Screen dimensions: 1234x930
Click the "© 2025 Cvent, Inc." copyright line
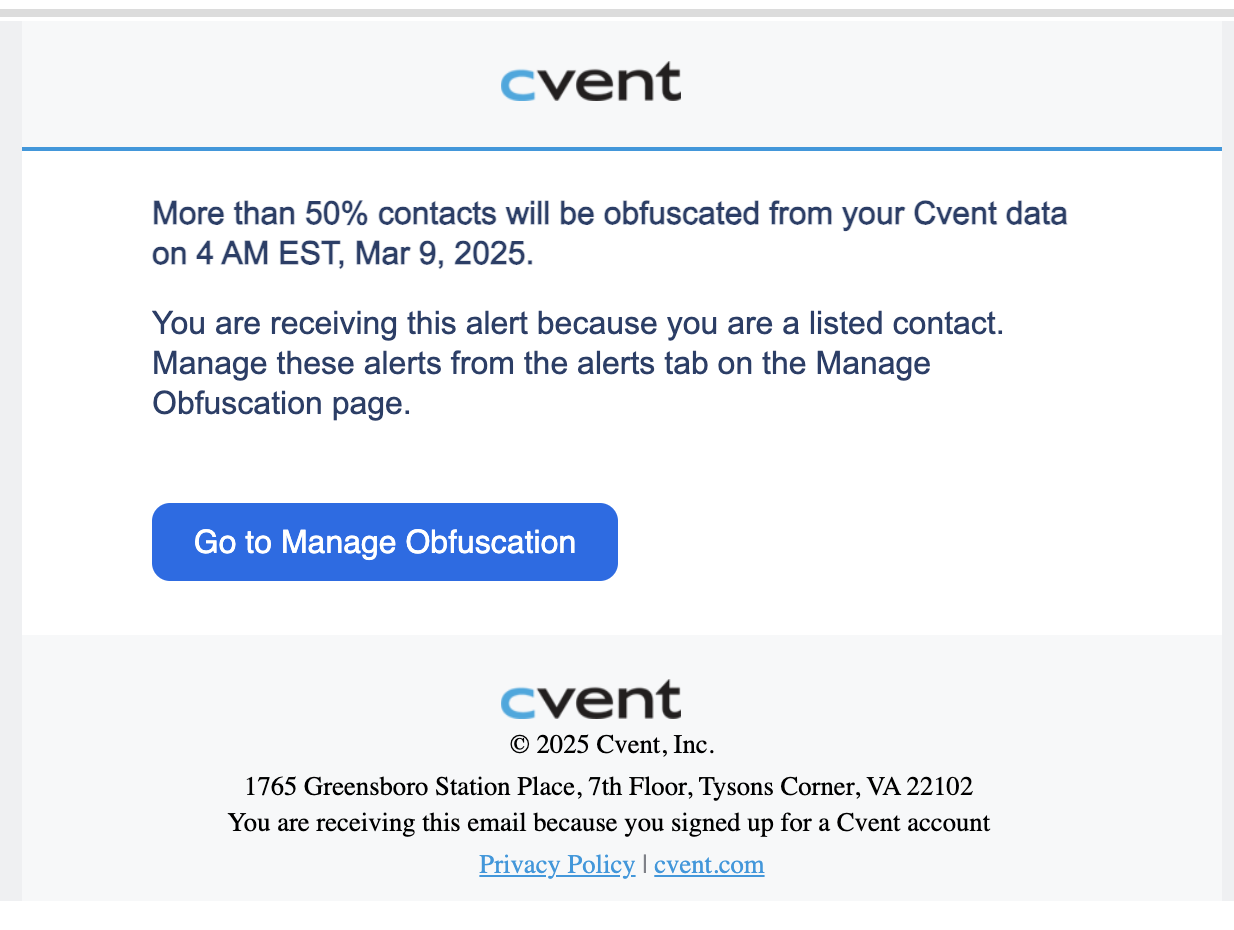[x=612, y=744]
